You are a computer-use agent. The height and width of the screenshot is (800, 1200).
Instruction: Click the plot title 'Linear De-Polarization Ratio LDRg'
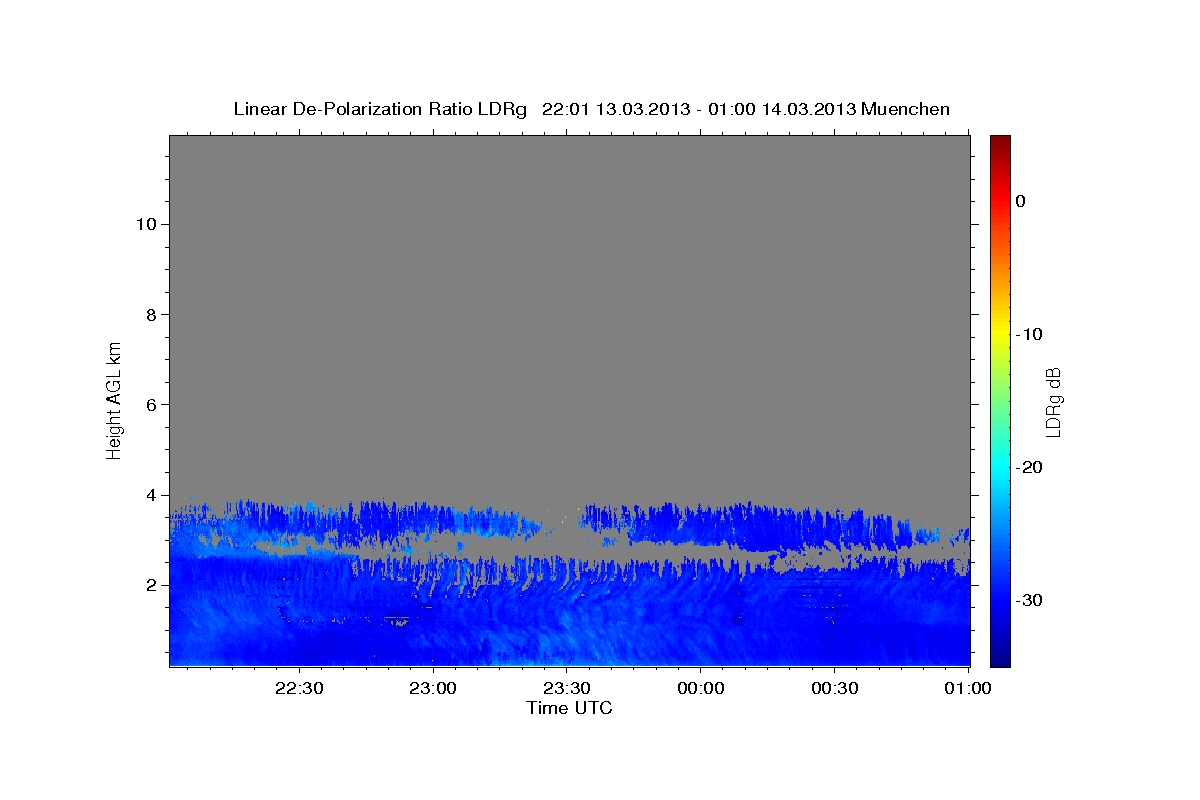pos(380,109)
